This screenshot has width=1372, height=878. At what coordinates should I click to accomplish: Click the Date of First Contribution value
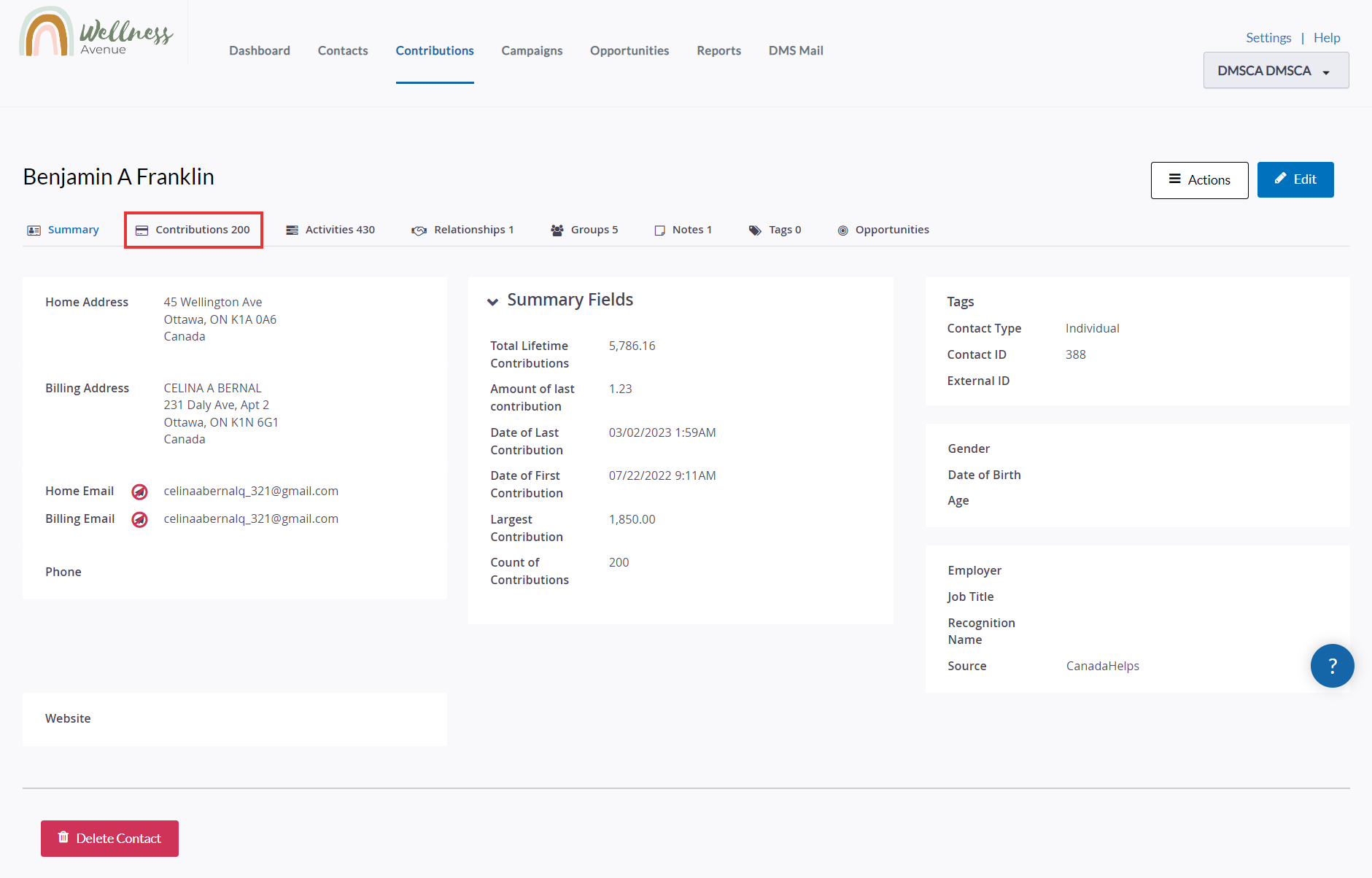pos(662,475)
